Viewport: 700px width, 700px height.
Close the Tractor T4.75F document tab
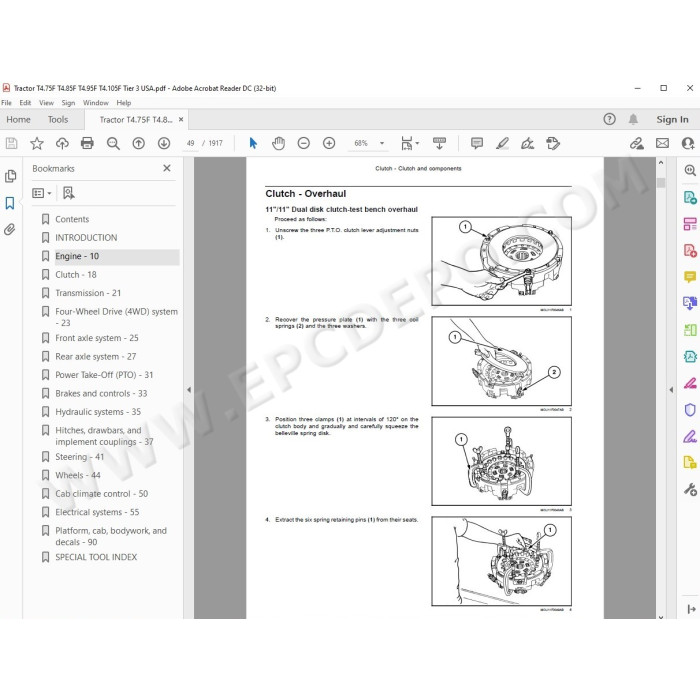181,120
